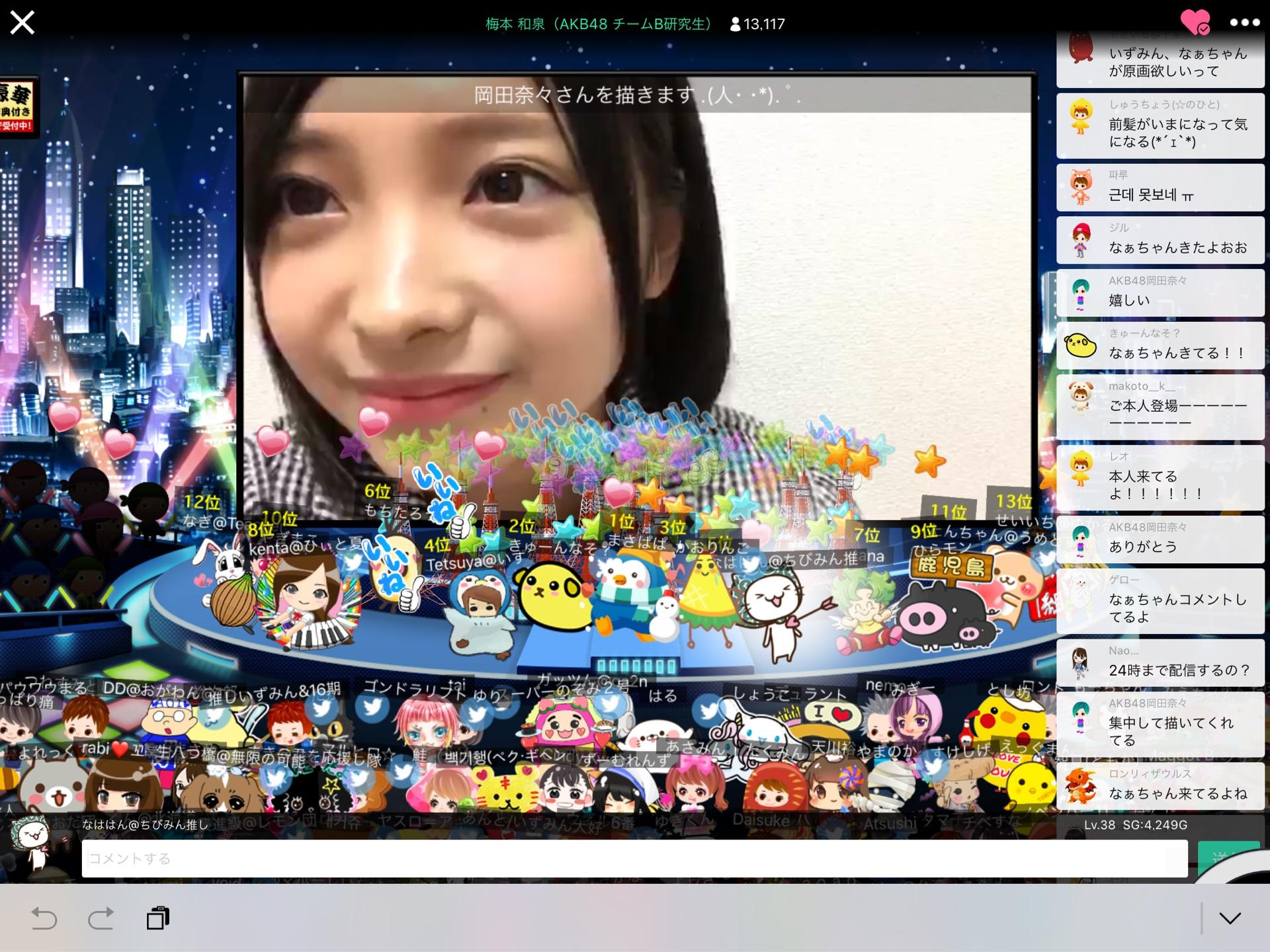The image size is (1270, 952).
Task: Tap the viewer count person icon
Action: (735, 24)
